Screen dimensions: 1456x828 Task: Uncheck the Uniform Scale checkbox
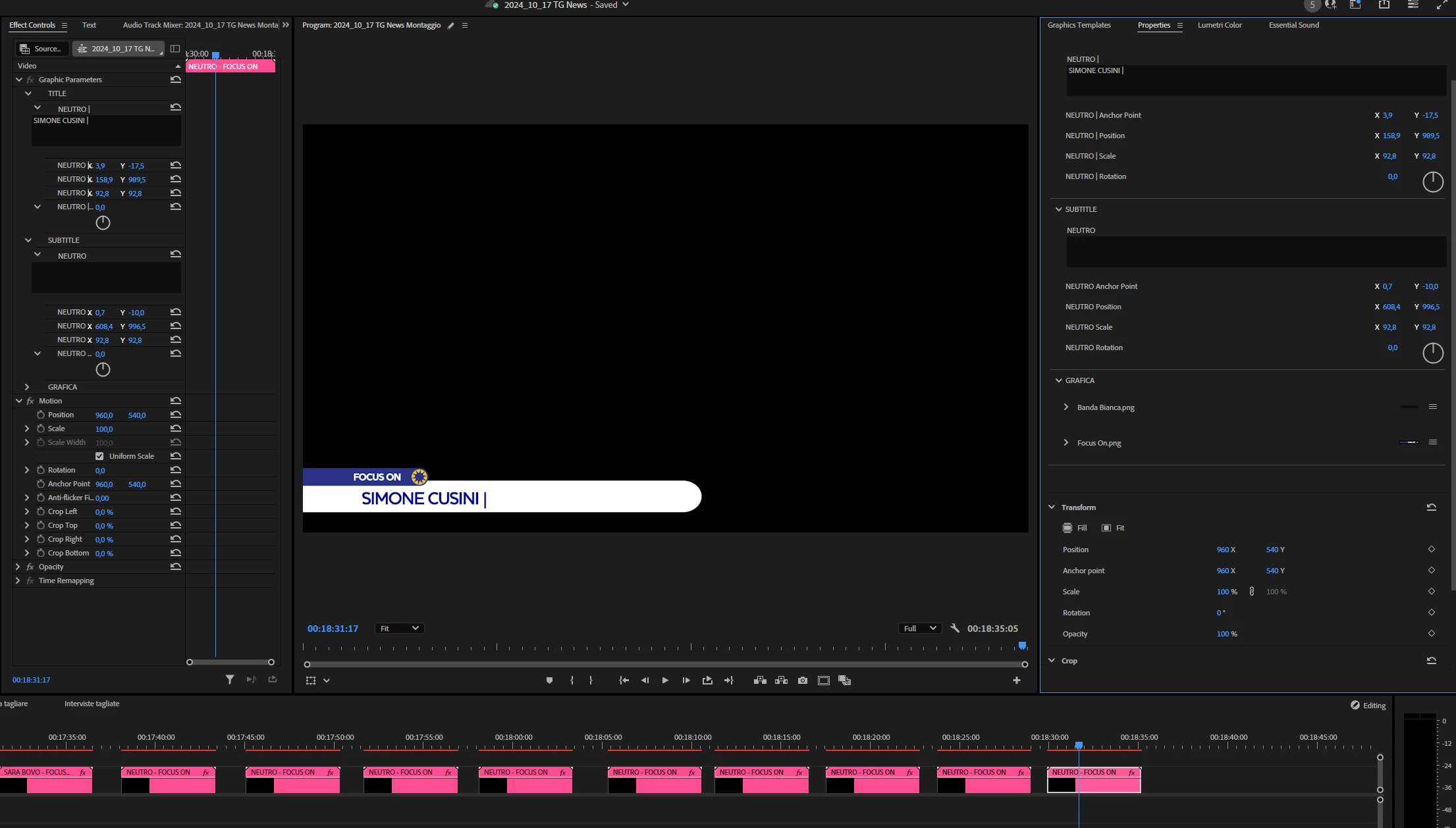point(99,456)
